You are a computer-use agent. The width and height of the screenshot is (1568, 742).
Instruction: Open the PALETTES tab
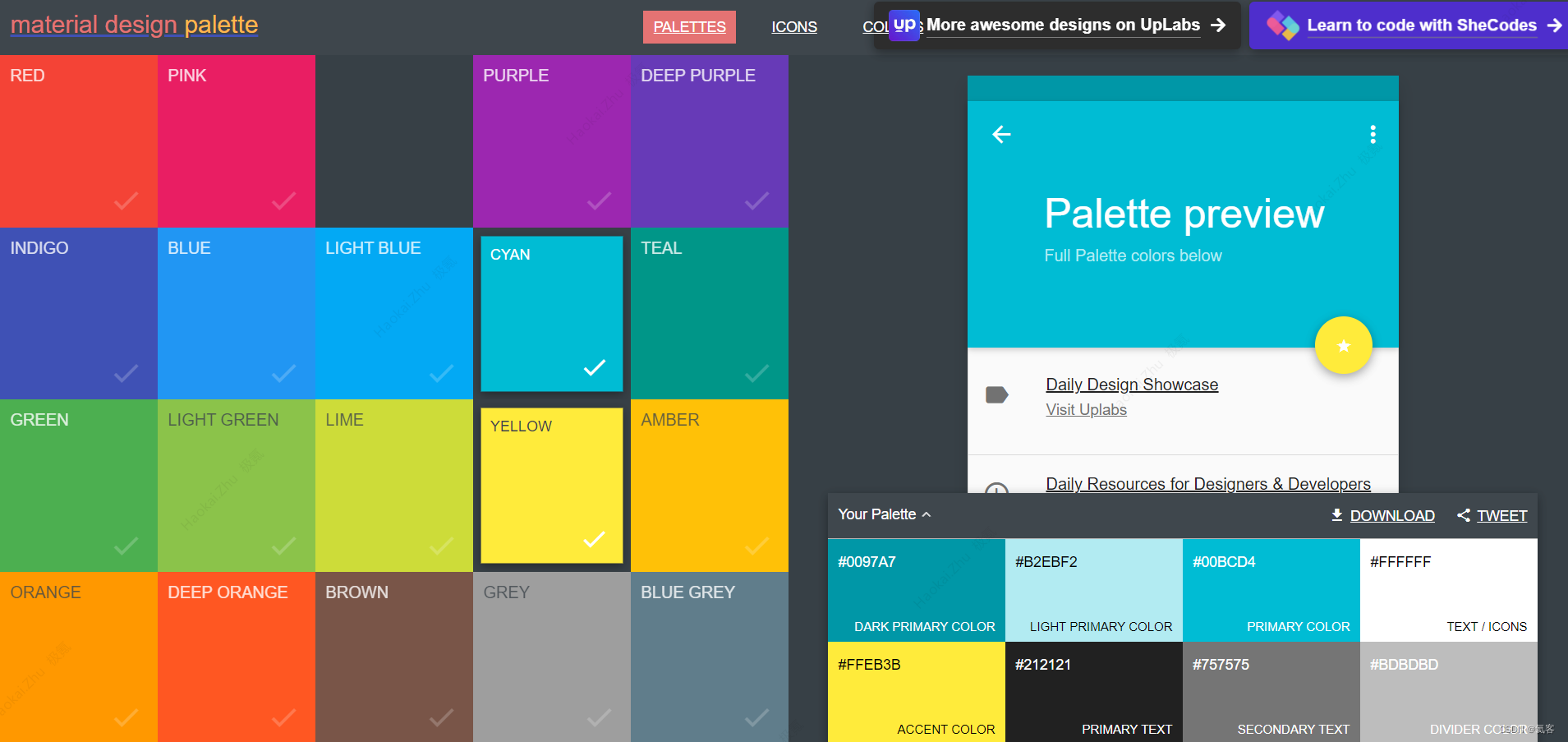click(x=689, y=27)
